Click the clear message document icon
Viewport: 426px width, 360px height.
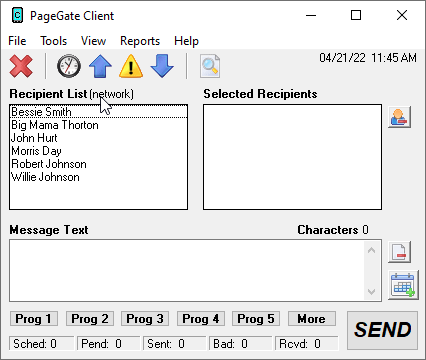(x=399, y=252)
